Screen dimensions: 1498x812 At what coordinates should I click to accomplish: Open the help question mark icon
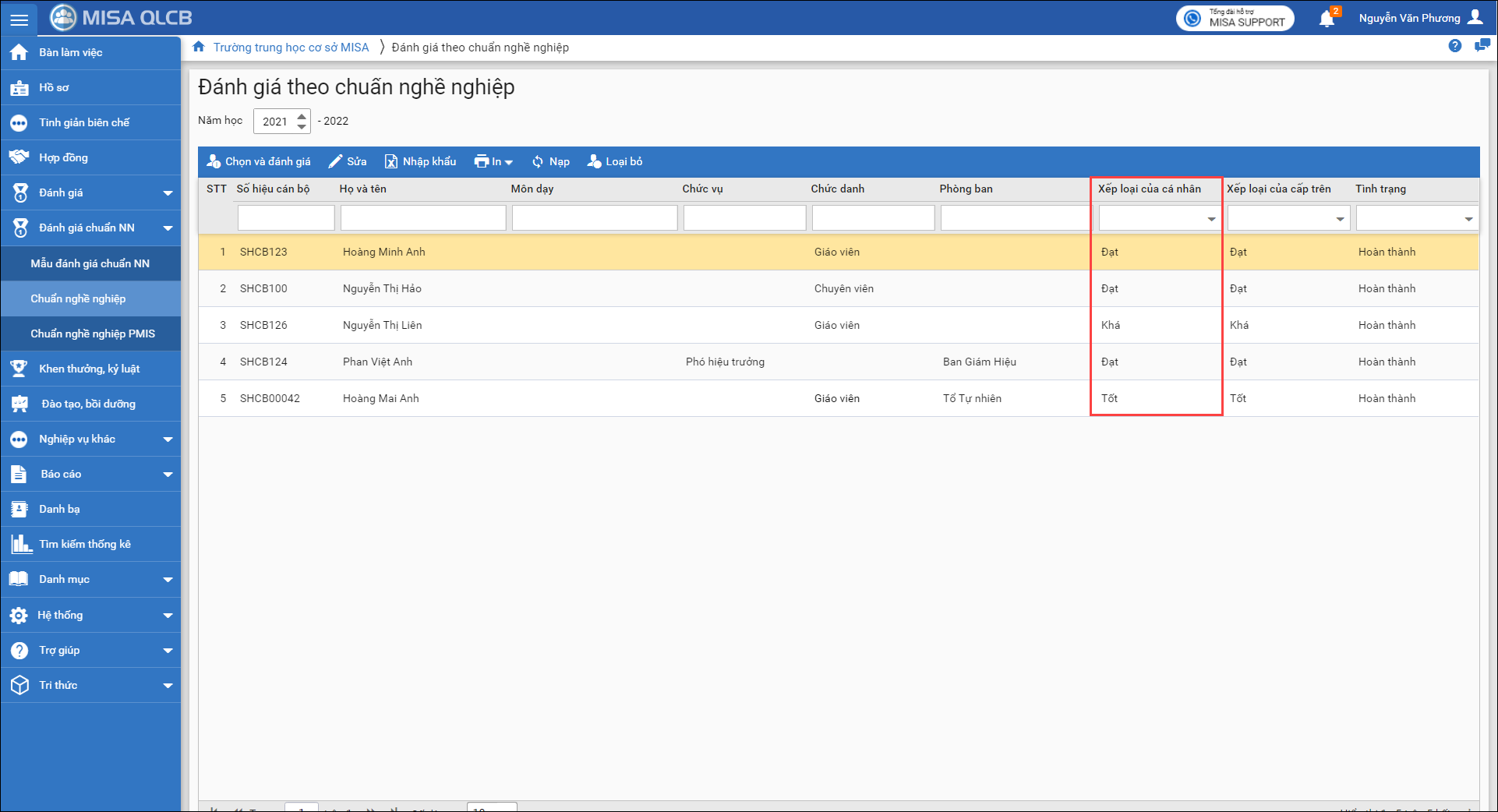point(1454,46)
